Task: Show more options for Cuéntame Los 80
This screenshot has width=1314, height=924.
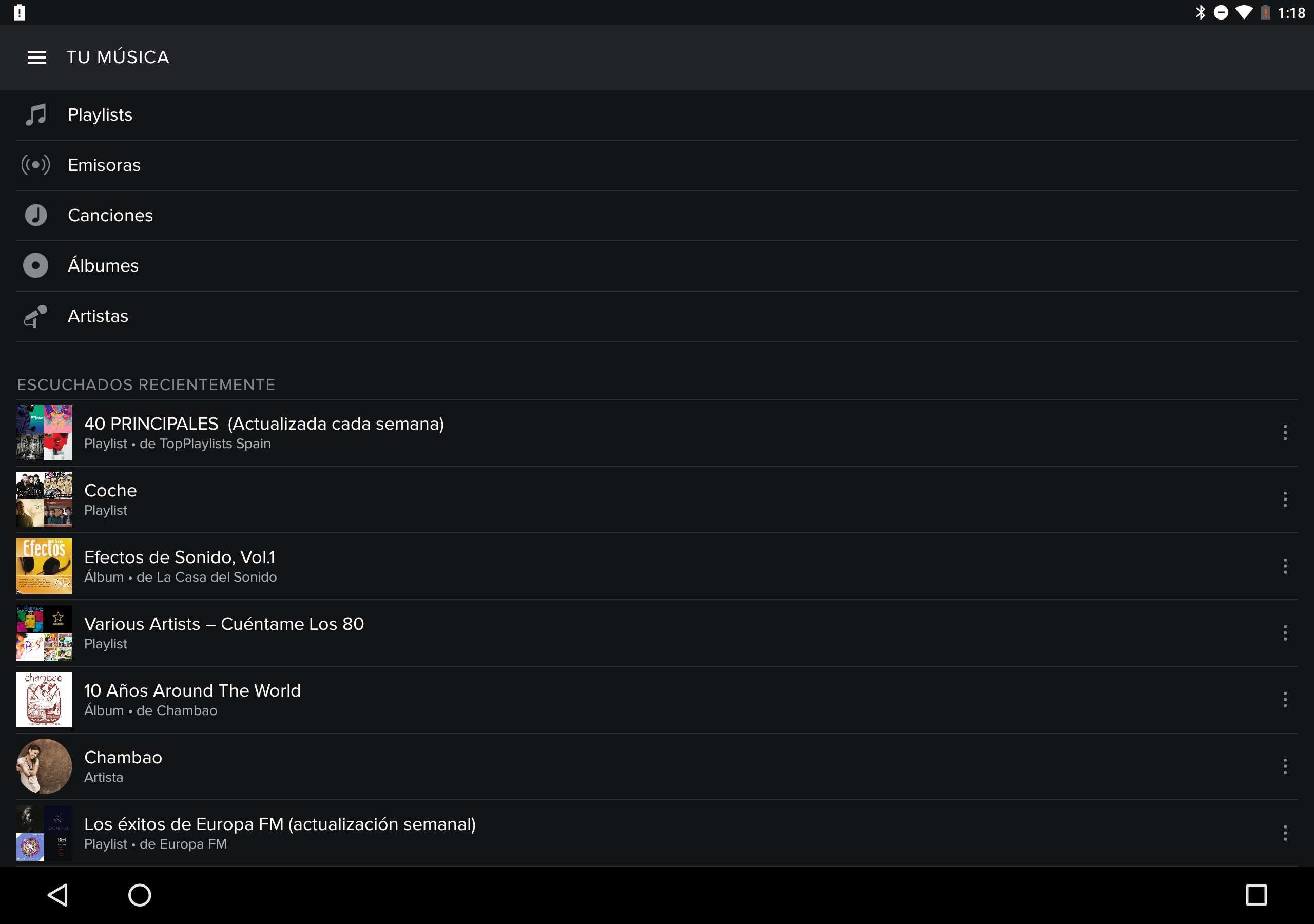Action: (1285, 632)
